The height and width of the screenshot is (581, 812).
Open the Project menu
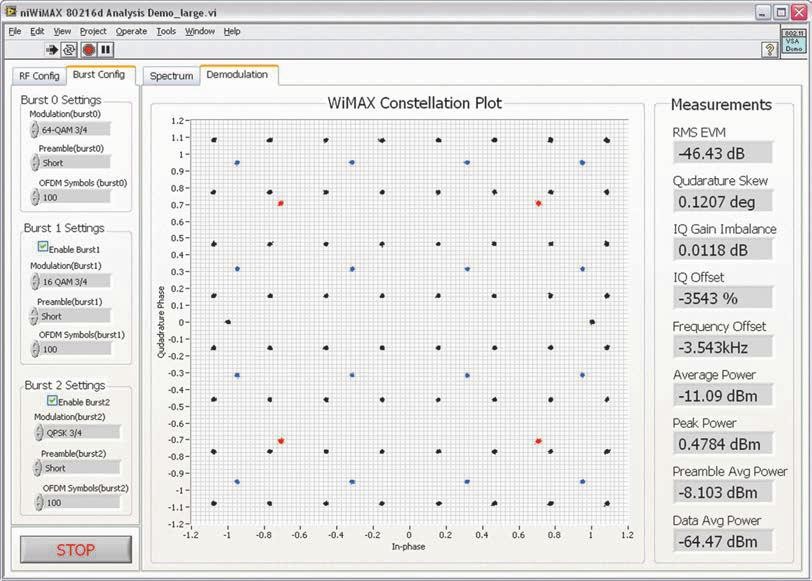coord(93,31)
